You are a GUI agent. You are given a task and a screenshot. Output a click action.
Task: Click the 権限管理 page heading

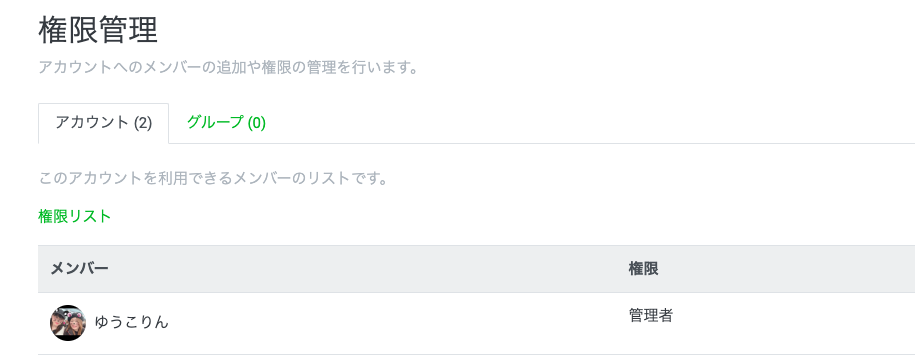click(x=98, y=30)
